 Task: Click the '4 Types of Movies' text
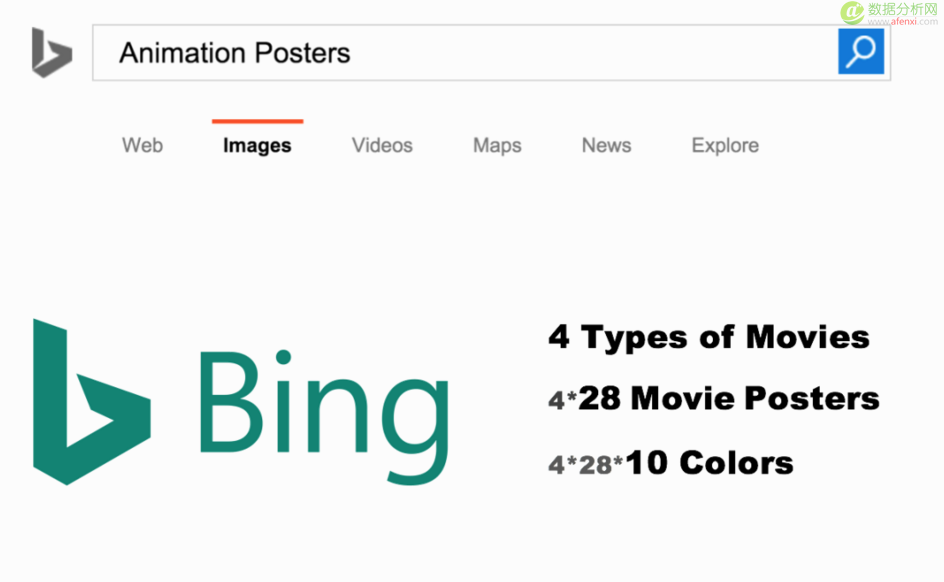click(709, 337)
